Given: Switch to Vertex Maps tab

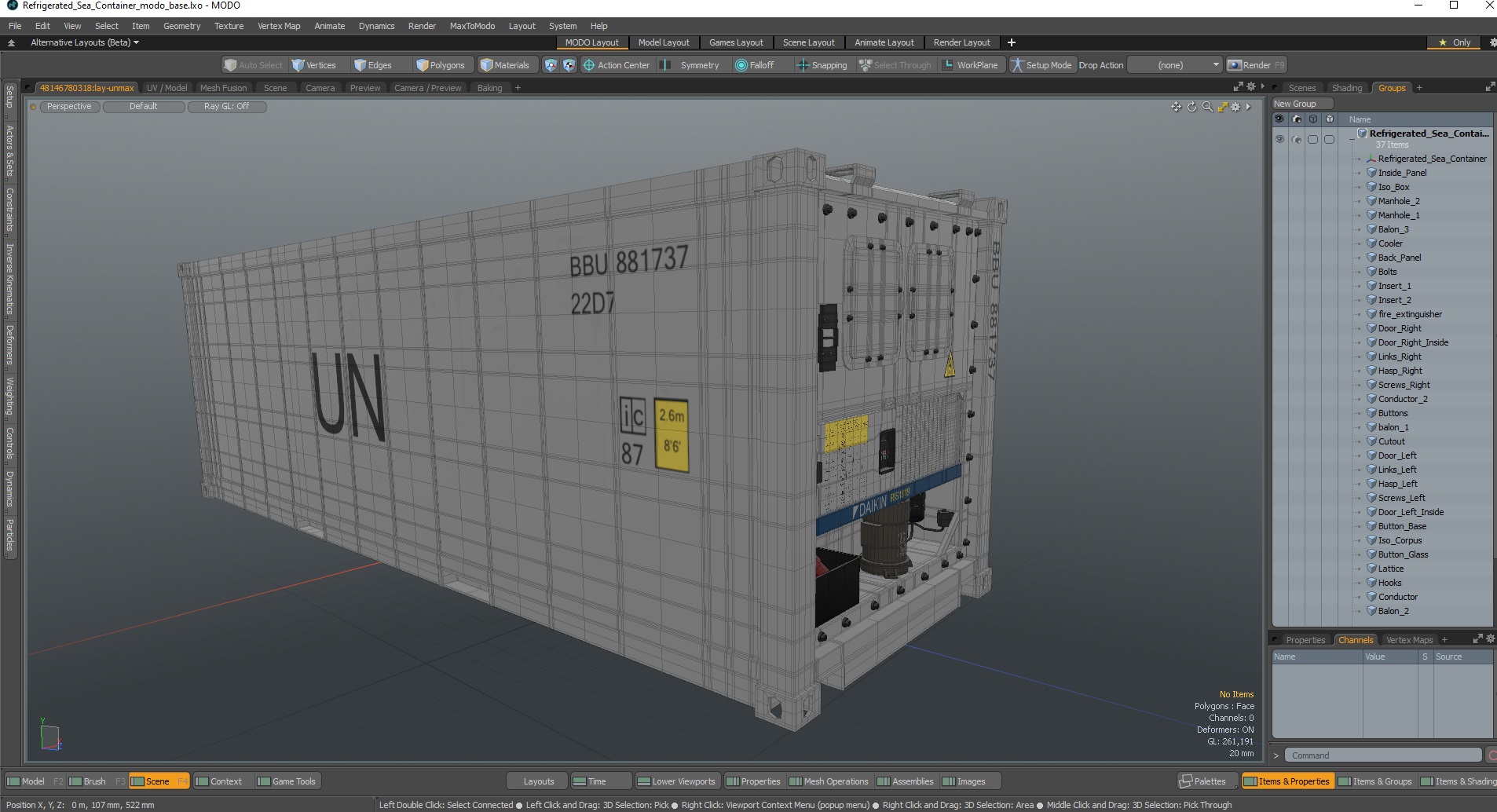Looking at the screenshot, I should point(1409,640).
